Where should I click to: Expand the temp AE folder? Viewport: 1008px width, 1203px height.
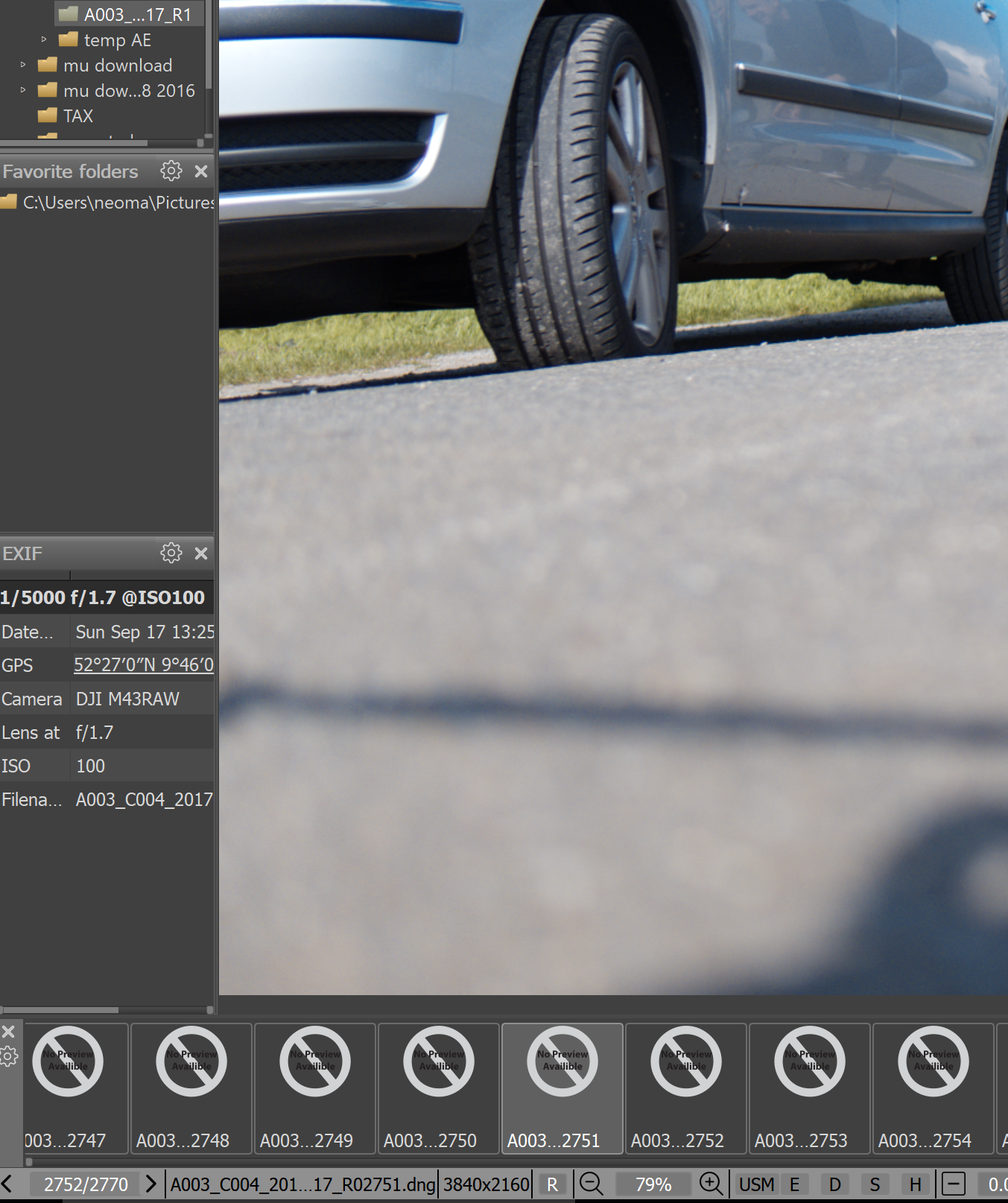(x=44, y=40)
